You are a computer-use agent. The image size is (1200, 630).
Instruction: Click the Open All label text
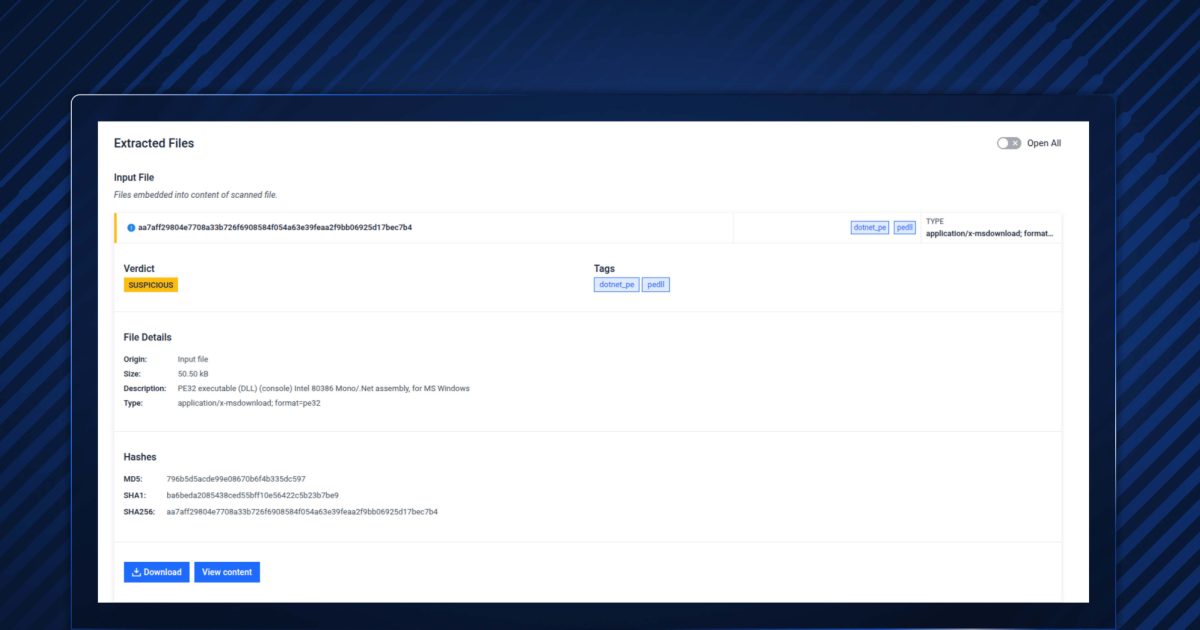(x=1043, y=143)
